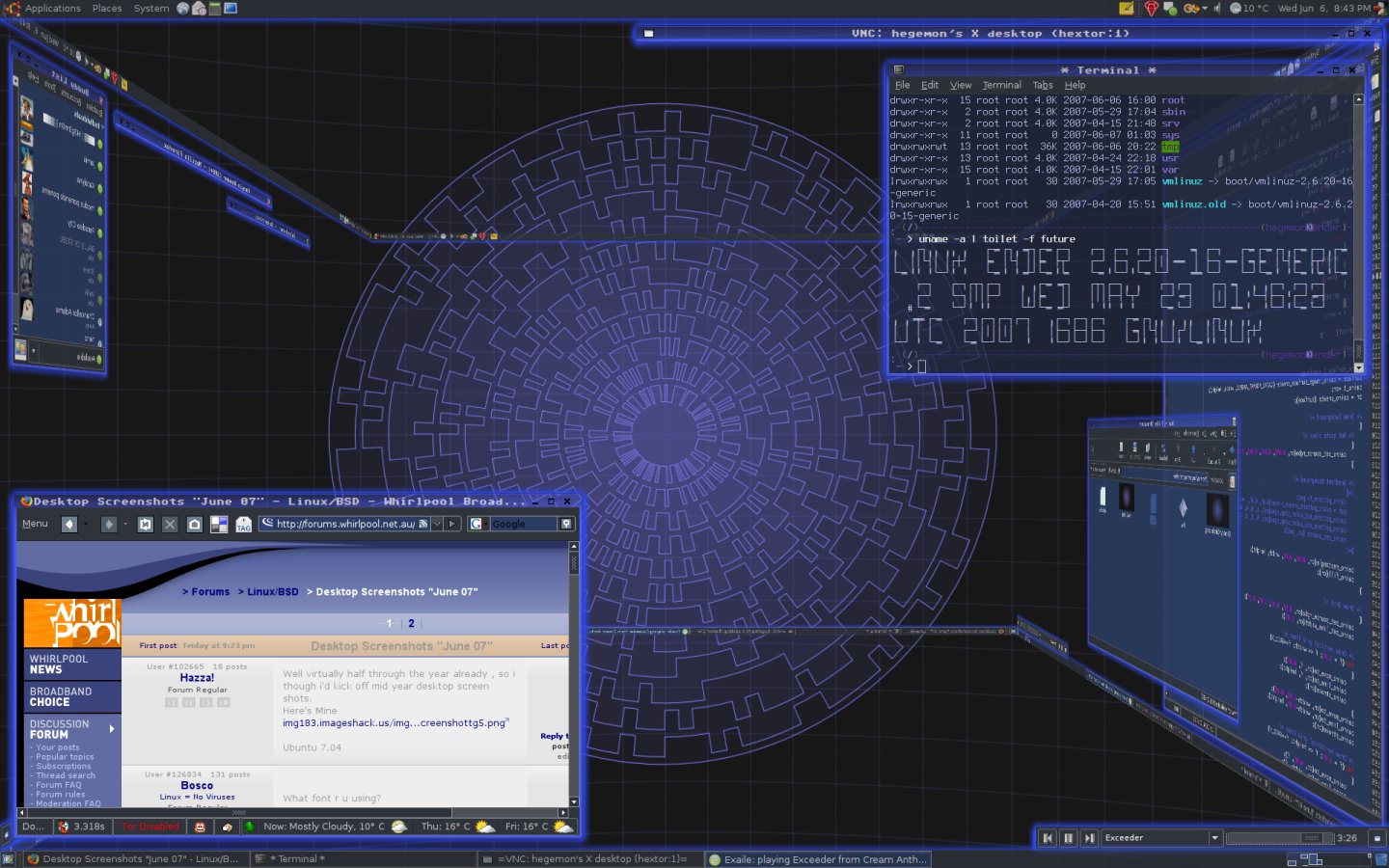
Task: Click the Go arrow next to address bar
Action: click(452, 524)
